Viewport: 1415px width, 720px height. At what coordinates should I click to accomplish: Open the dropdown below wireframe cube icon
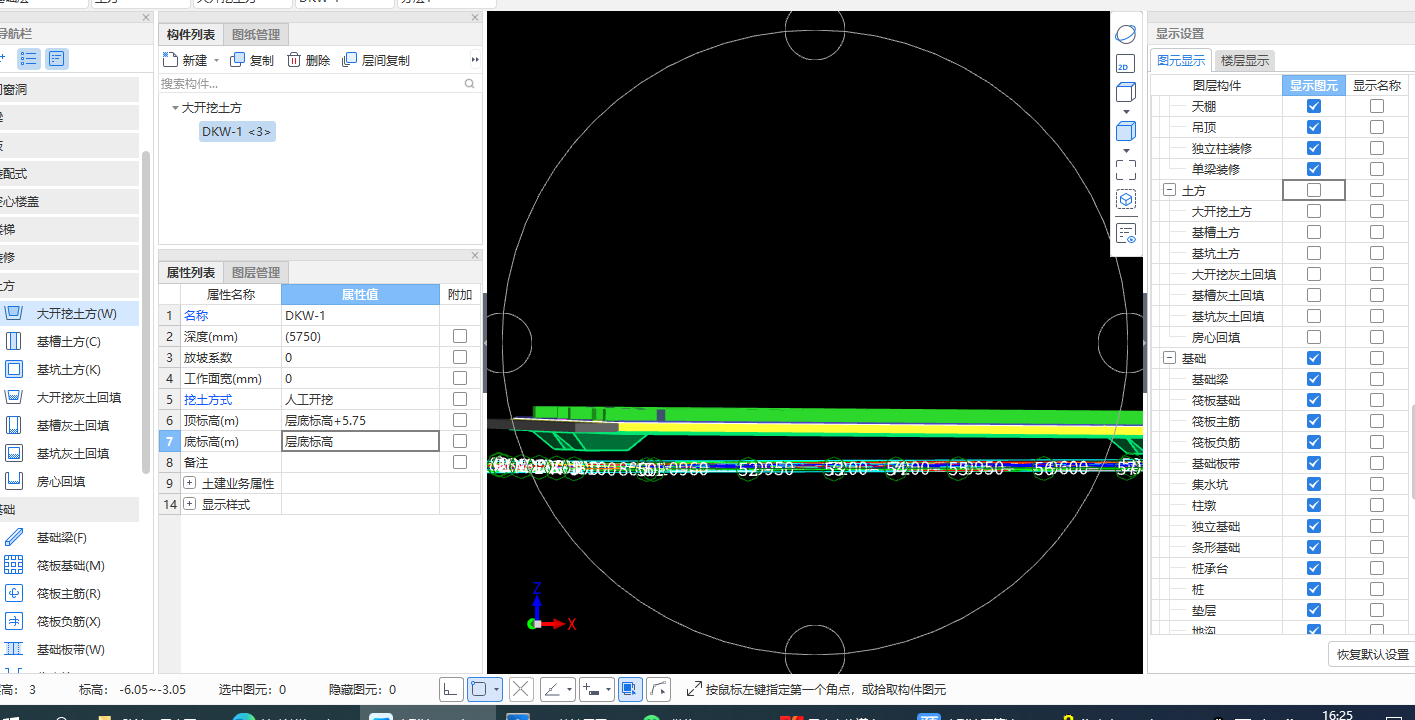tap(1126, 111)
